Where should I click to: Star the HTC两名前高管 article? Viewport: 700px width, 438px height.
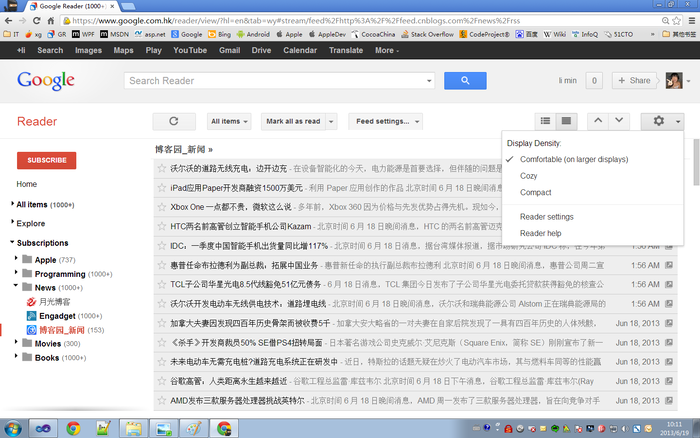click(162, 226)
